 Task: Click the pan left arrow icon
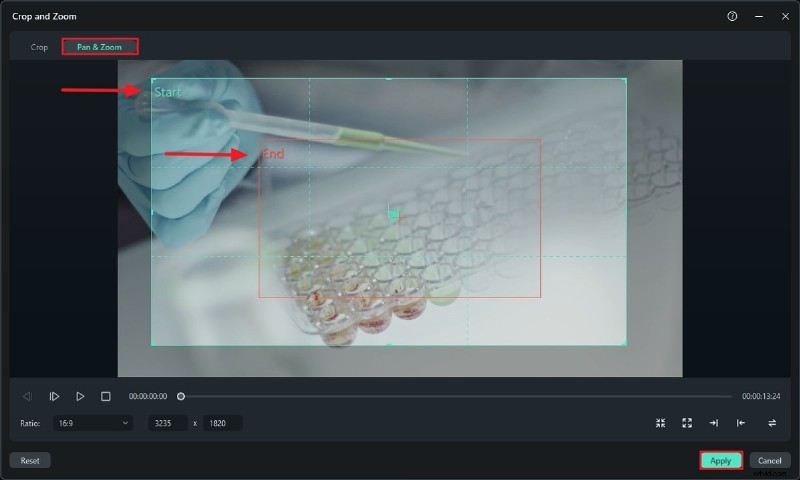[741, 423]
